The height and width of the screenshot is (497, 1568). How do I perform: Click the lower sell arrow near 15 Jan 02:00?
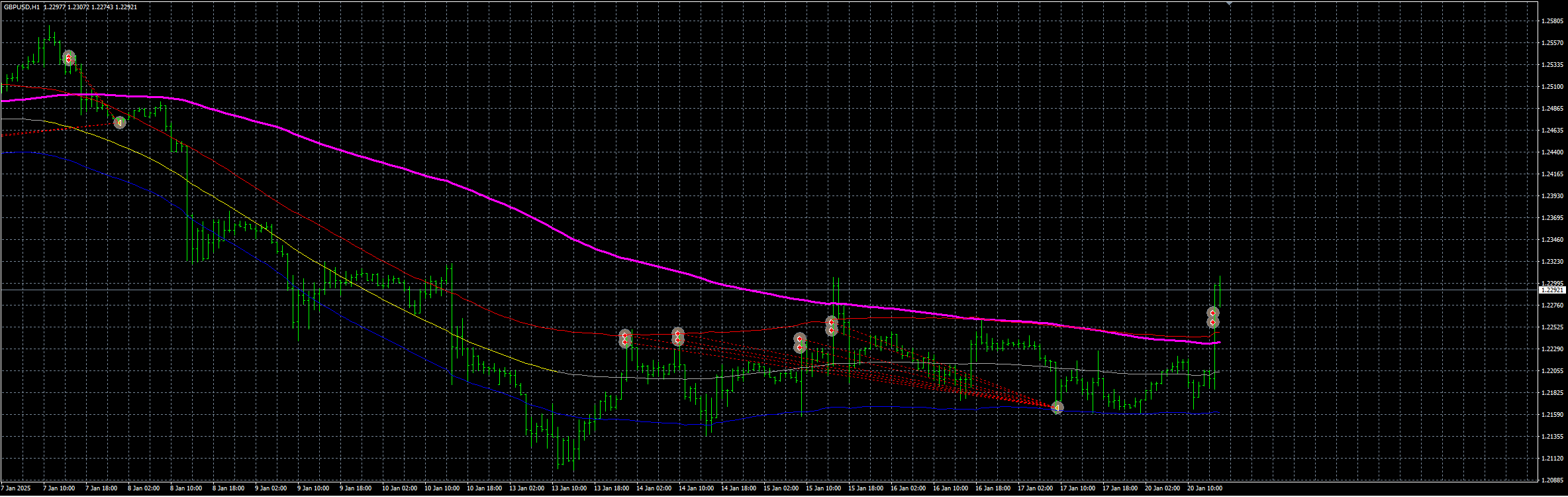coord(800,347)
